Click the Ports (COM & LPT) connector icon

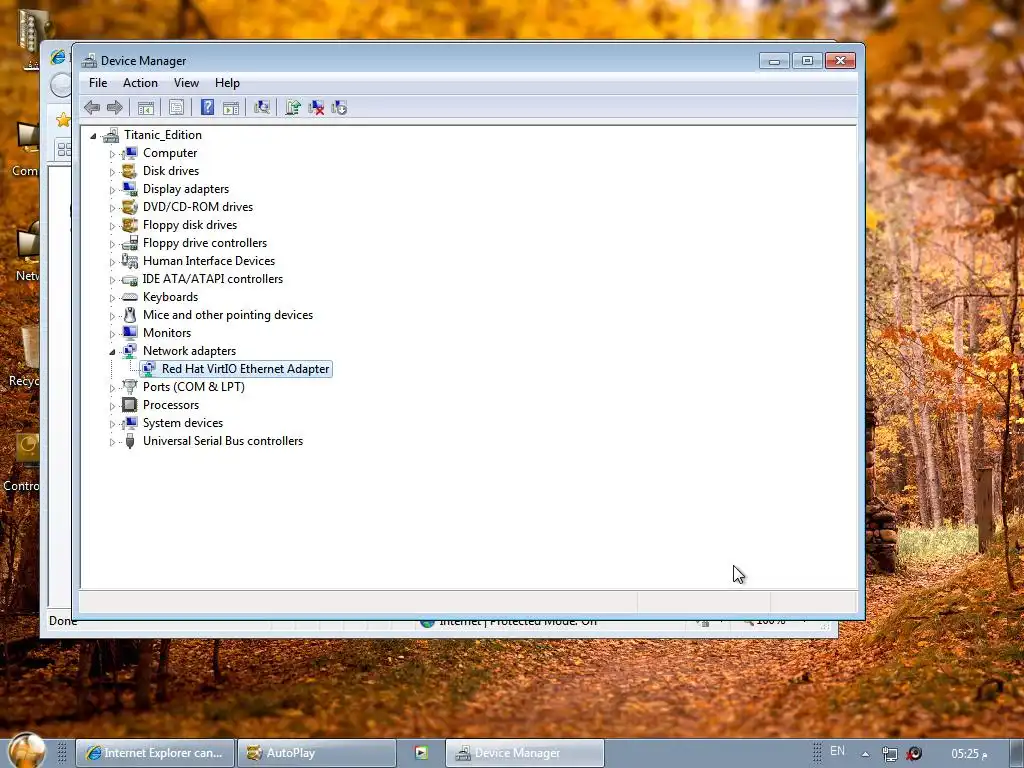[130, 387]
